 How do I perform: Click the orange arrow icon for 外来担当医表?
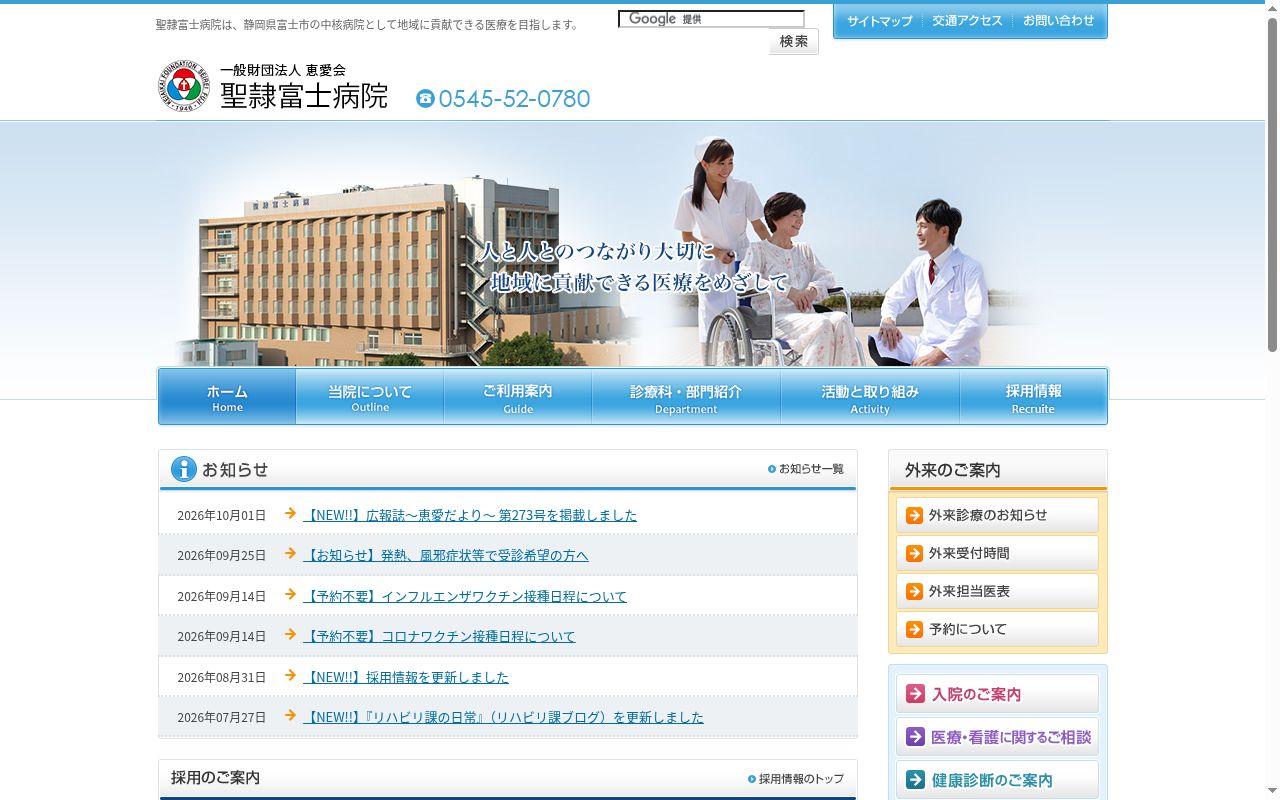point(914,591)
